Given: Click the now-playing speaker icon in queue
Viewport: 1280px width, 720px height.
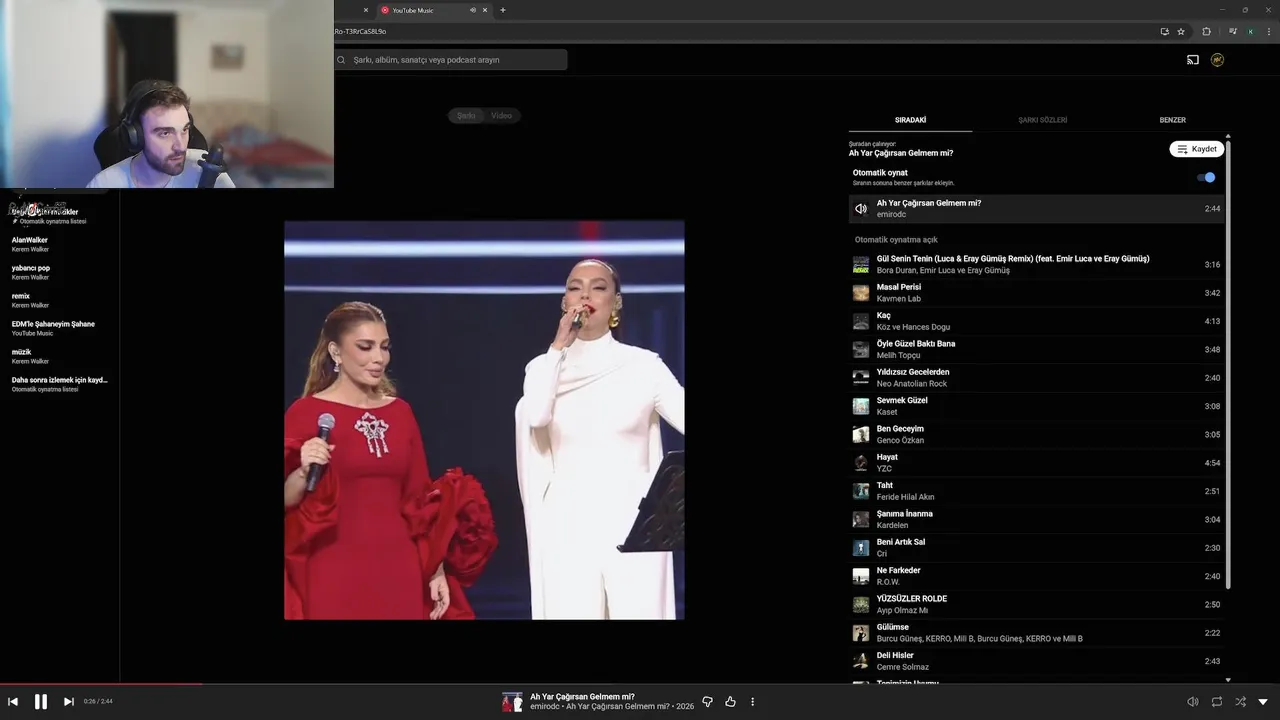Looking at the screenshot, I should (861, 209).
